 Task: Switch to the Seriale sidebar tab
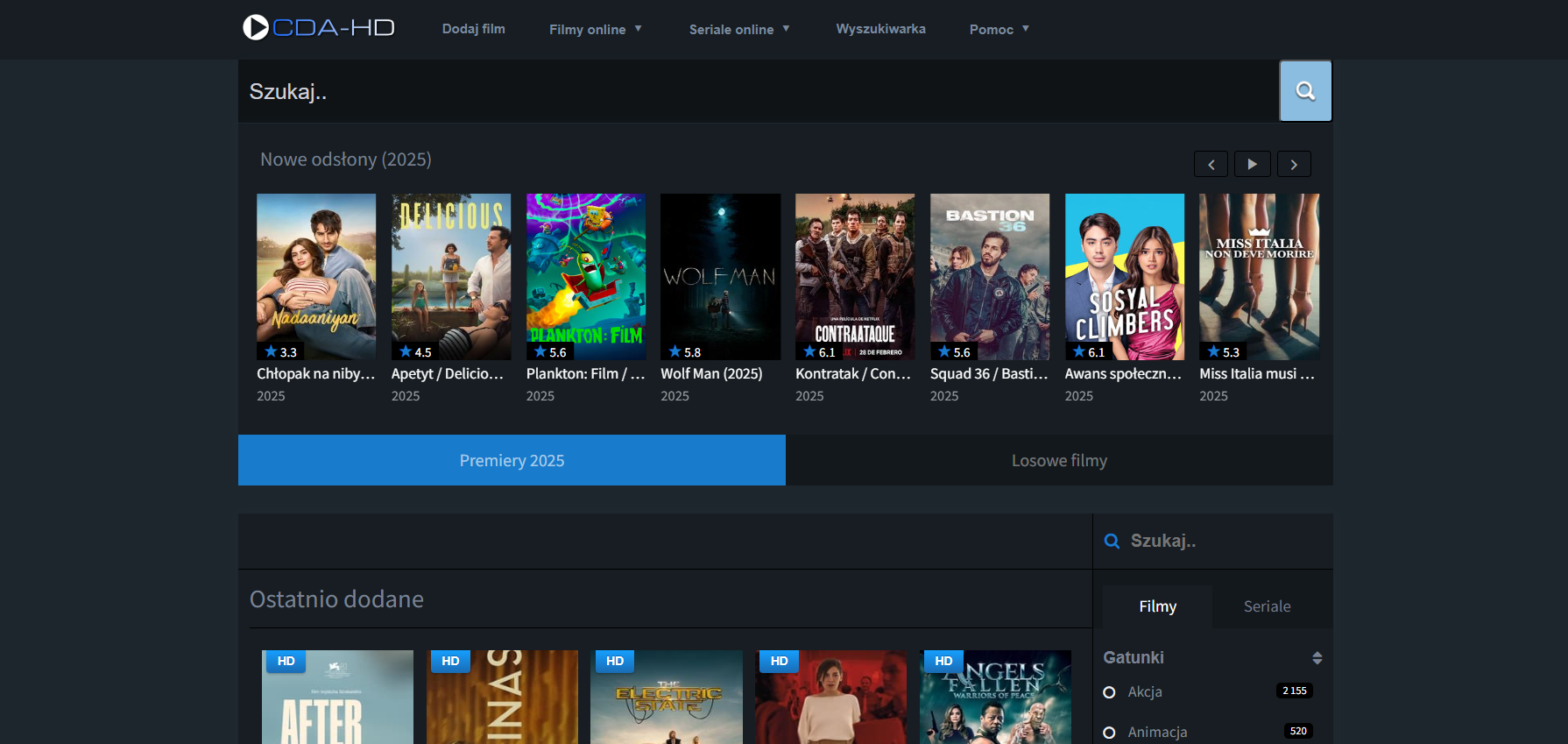pos(1267,606)
